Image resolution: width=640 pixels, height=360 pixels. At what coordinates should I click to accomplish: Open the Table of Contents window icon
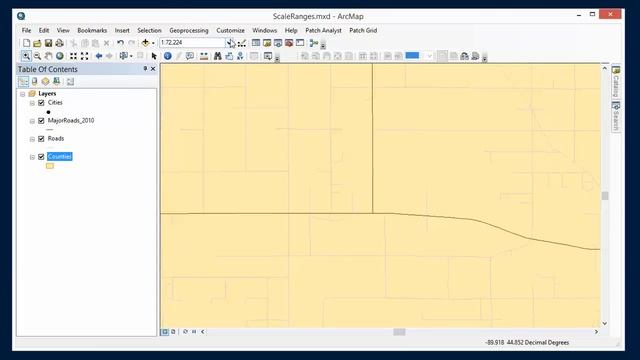coord(256,43)
